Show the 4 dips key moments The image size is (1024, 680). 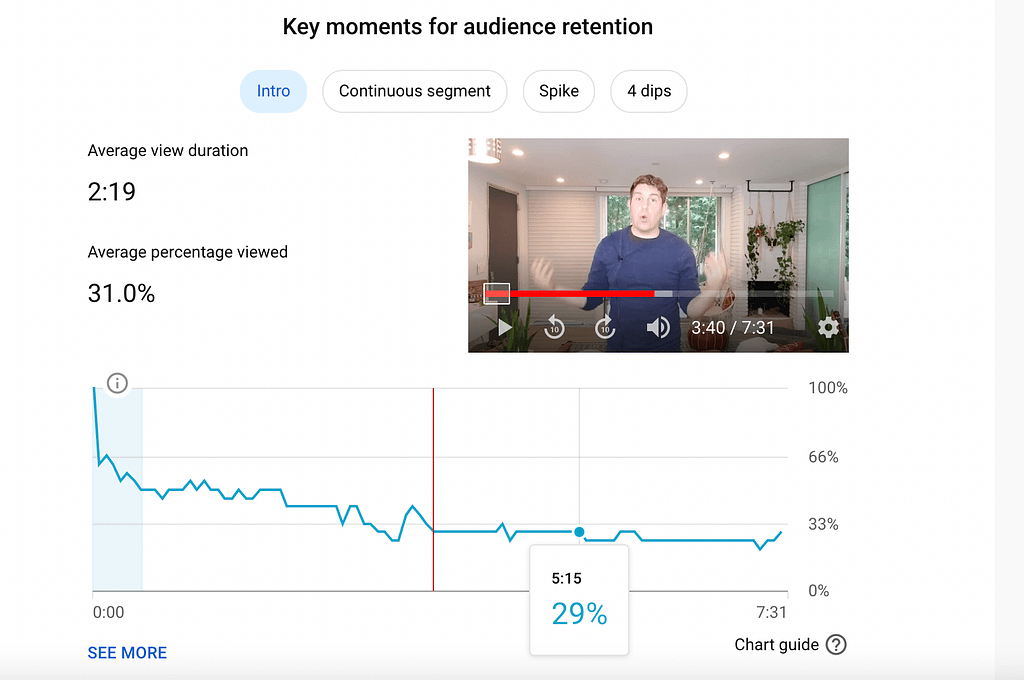coord(649,91)
